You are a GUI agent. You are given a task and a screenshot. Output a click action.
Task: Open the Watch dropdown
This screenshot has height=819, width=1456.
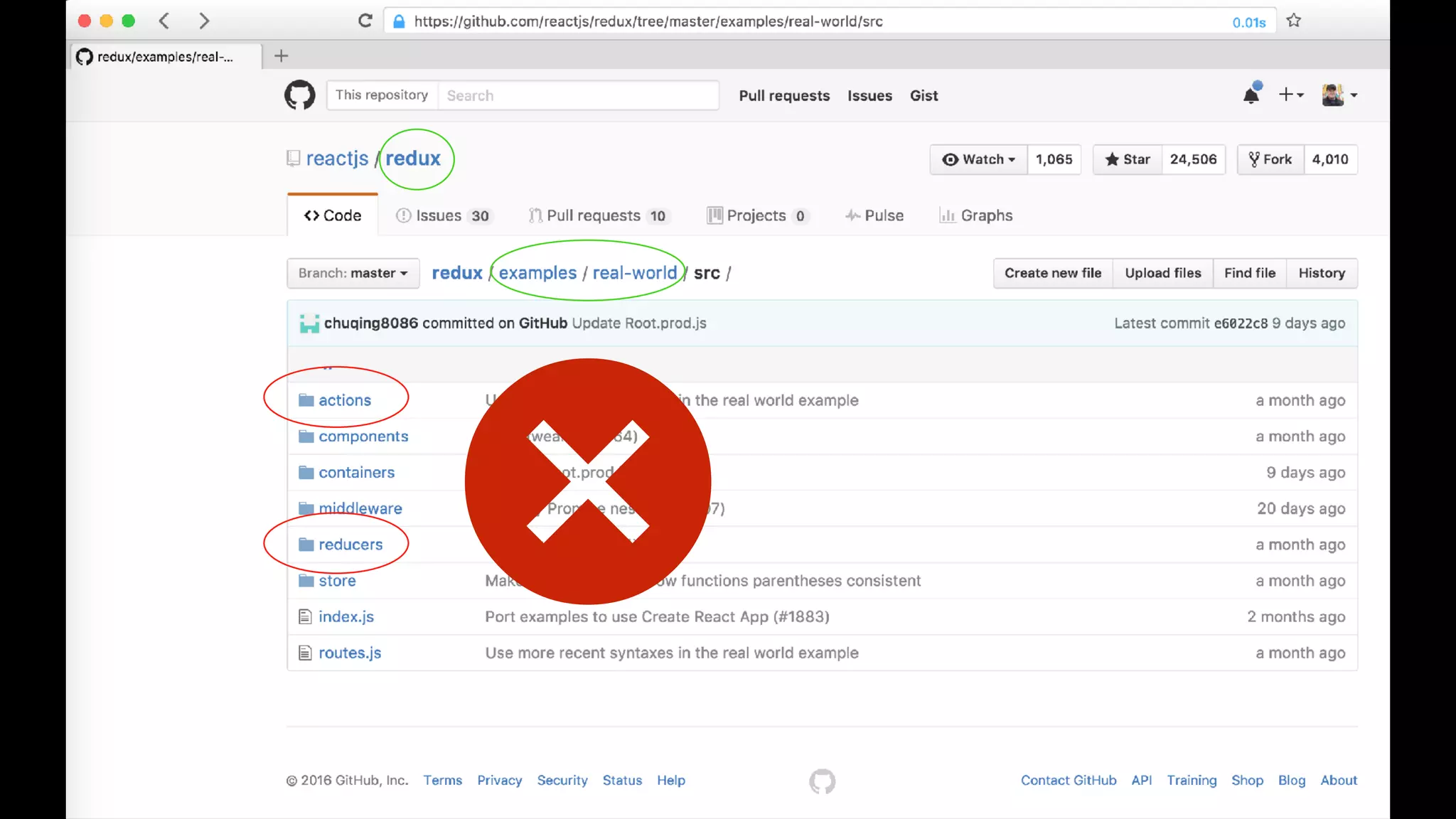click(978, 159)
